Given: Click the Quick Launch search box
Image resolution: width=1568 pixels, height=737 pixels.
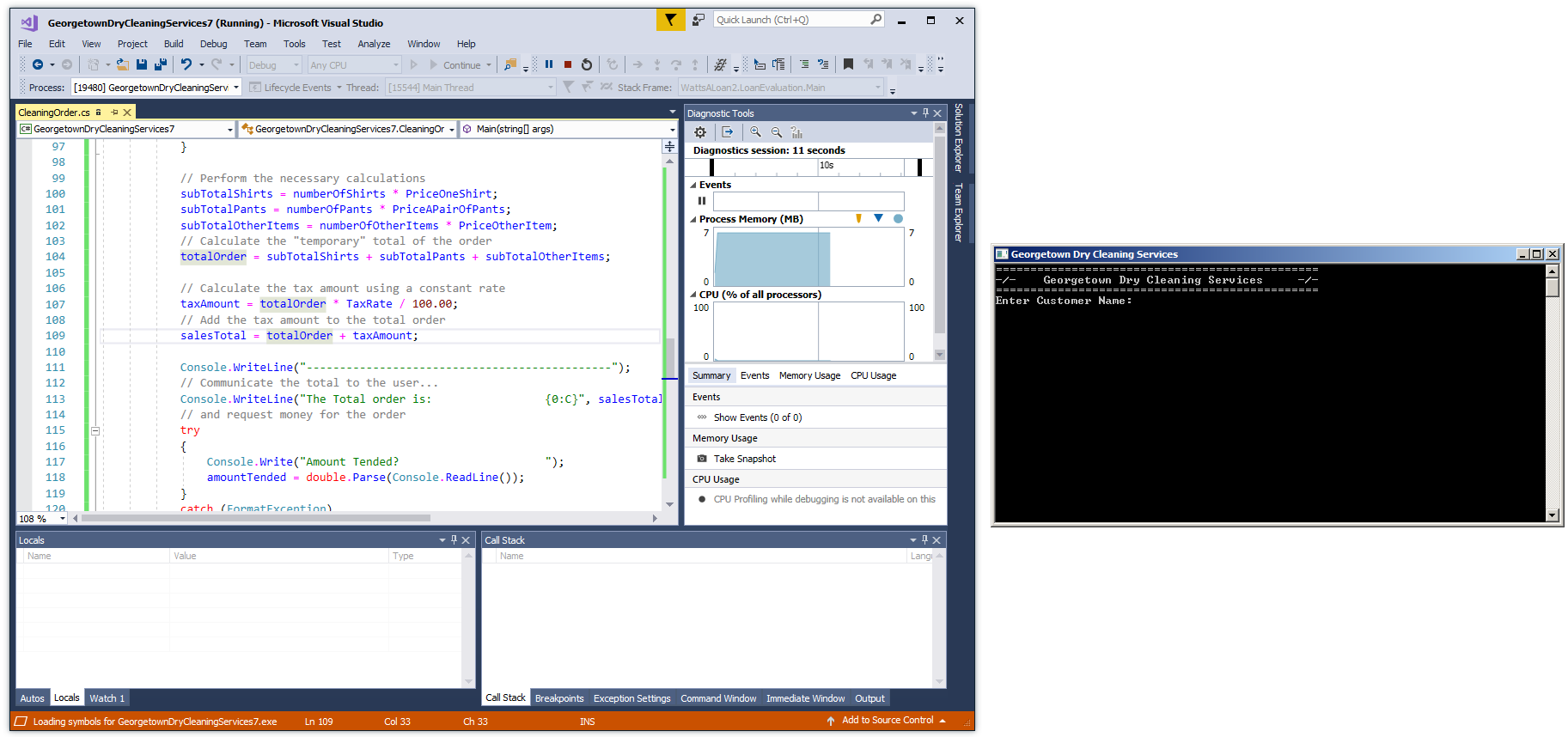Looking at the screenshot, I should 798,20.
